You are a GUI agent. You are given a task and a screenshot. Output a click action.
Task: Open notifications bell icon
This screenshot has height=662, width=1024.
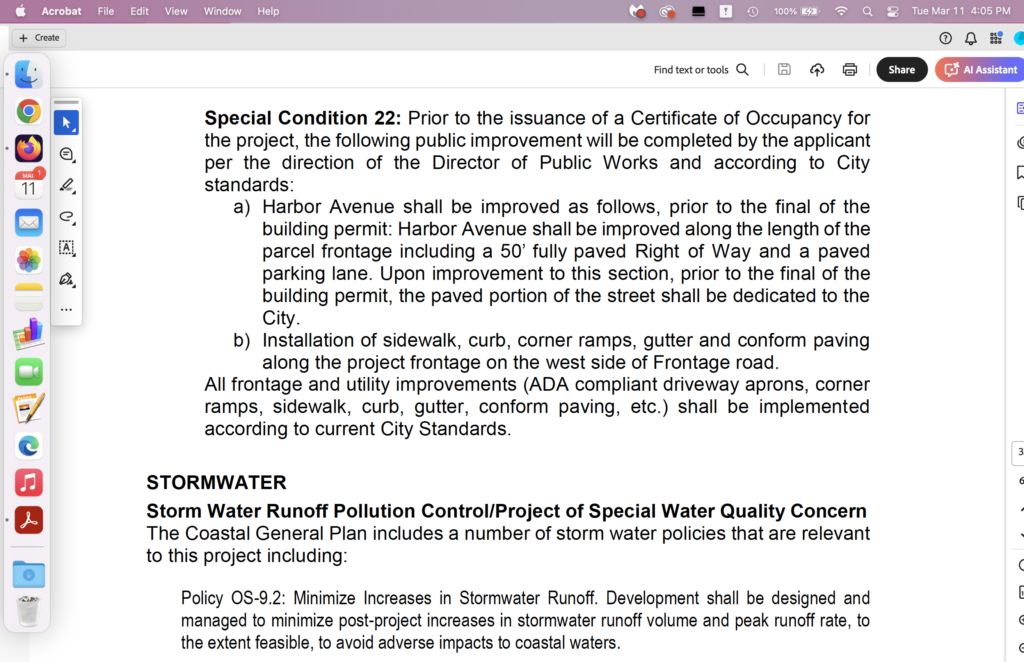[971, 38]
